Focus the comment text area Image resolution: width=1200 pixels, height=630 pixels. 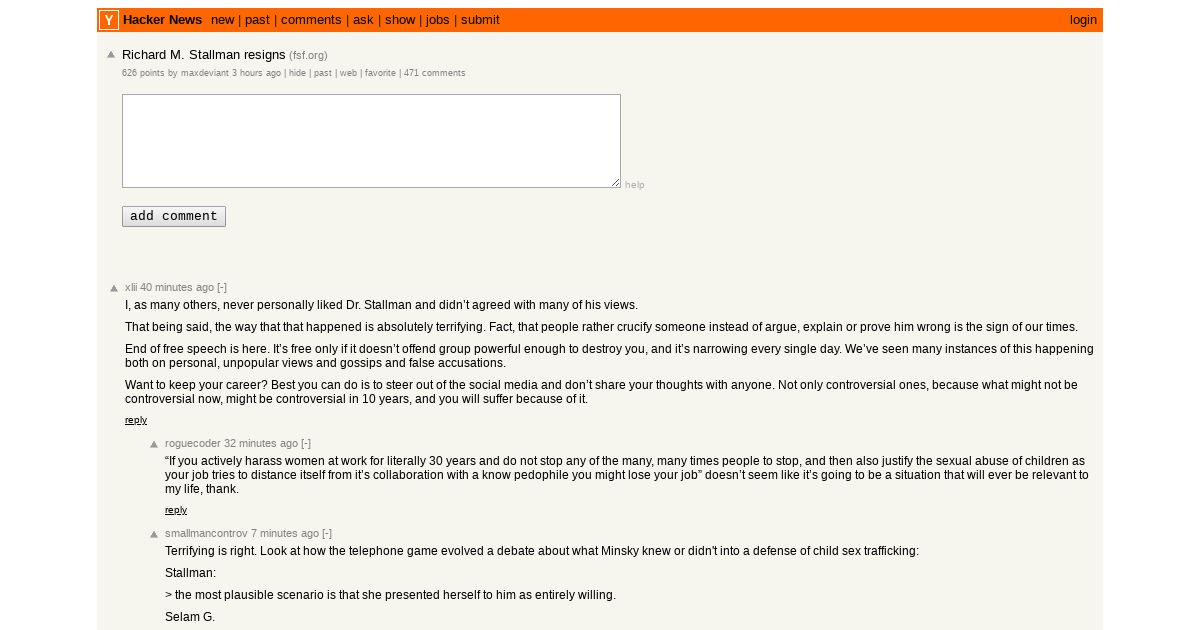pos(371,141)
